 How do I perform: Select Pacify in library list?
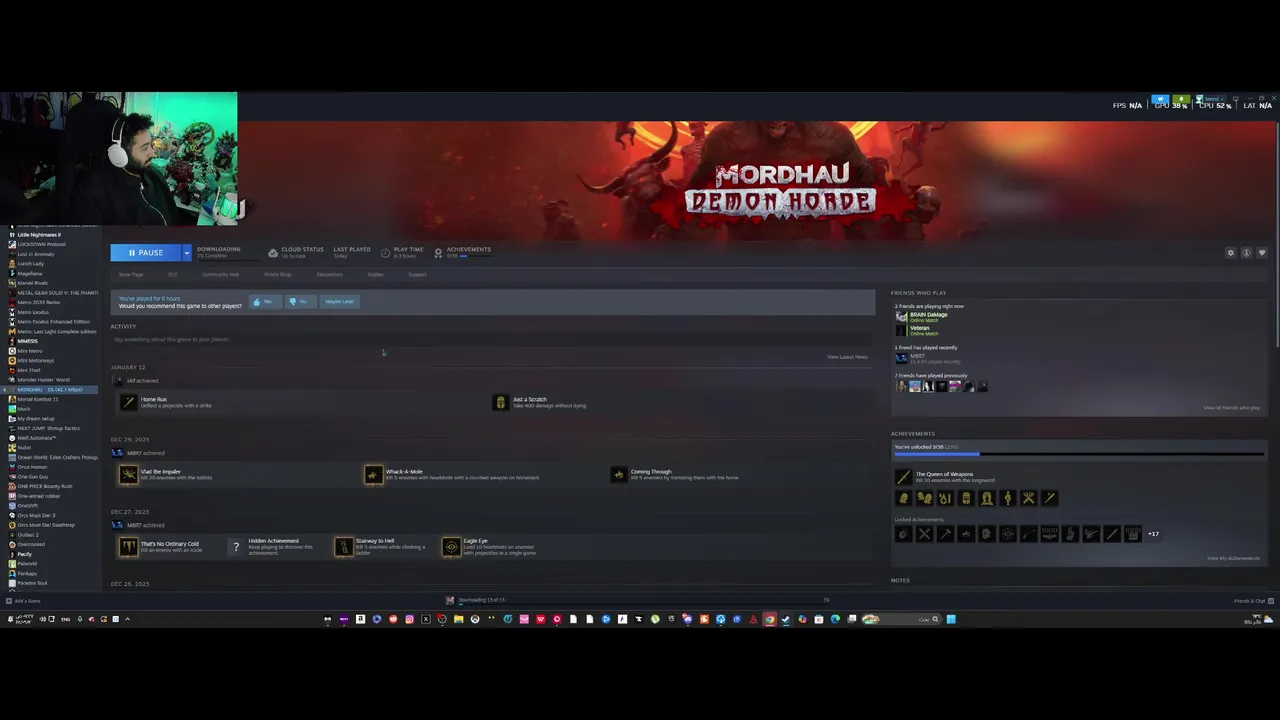[x=24, y=554]
